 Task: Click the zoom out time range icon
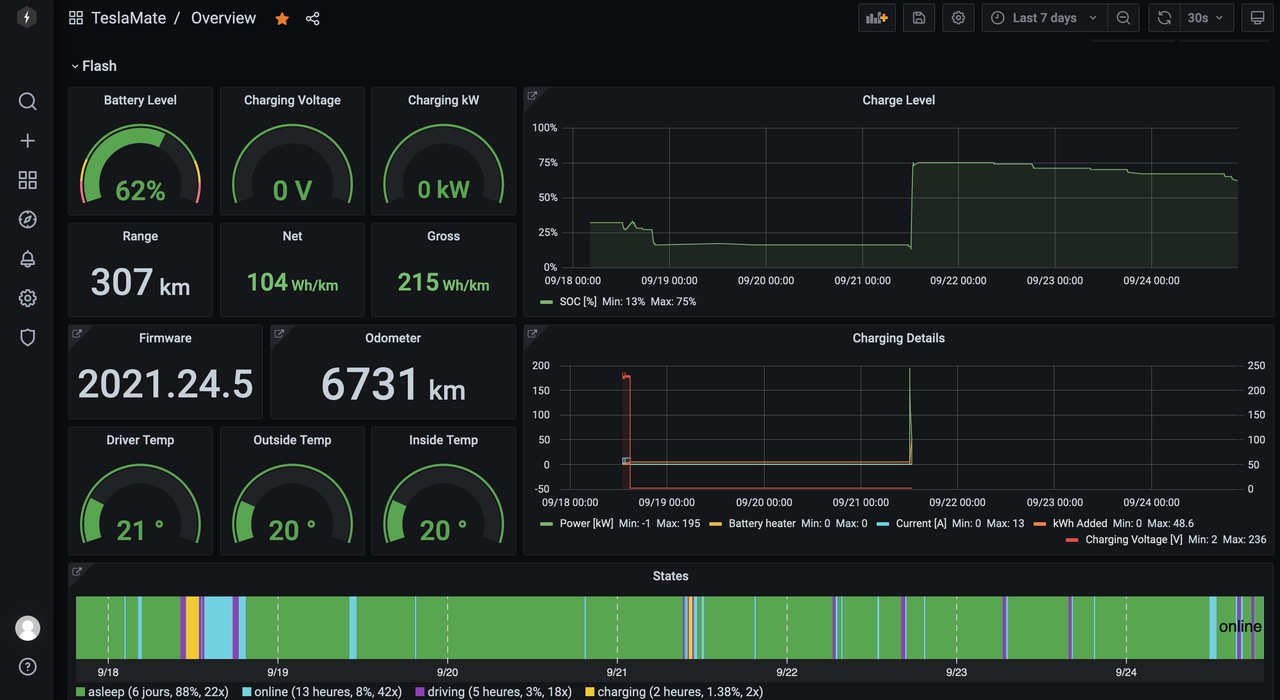click(x=1123, y=18)
